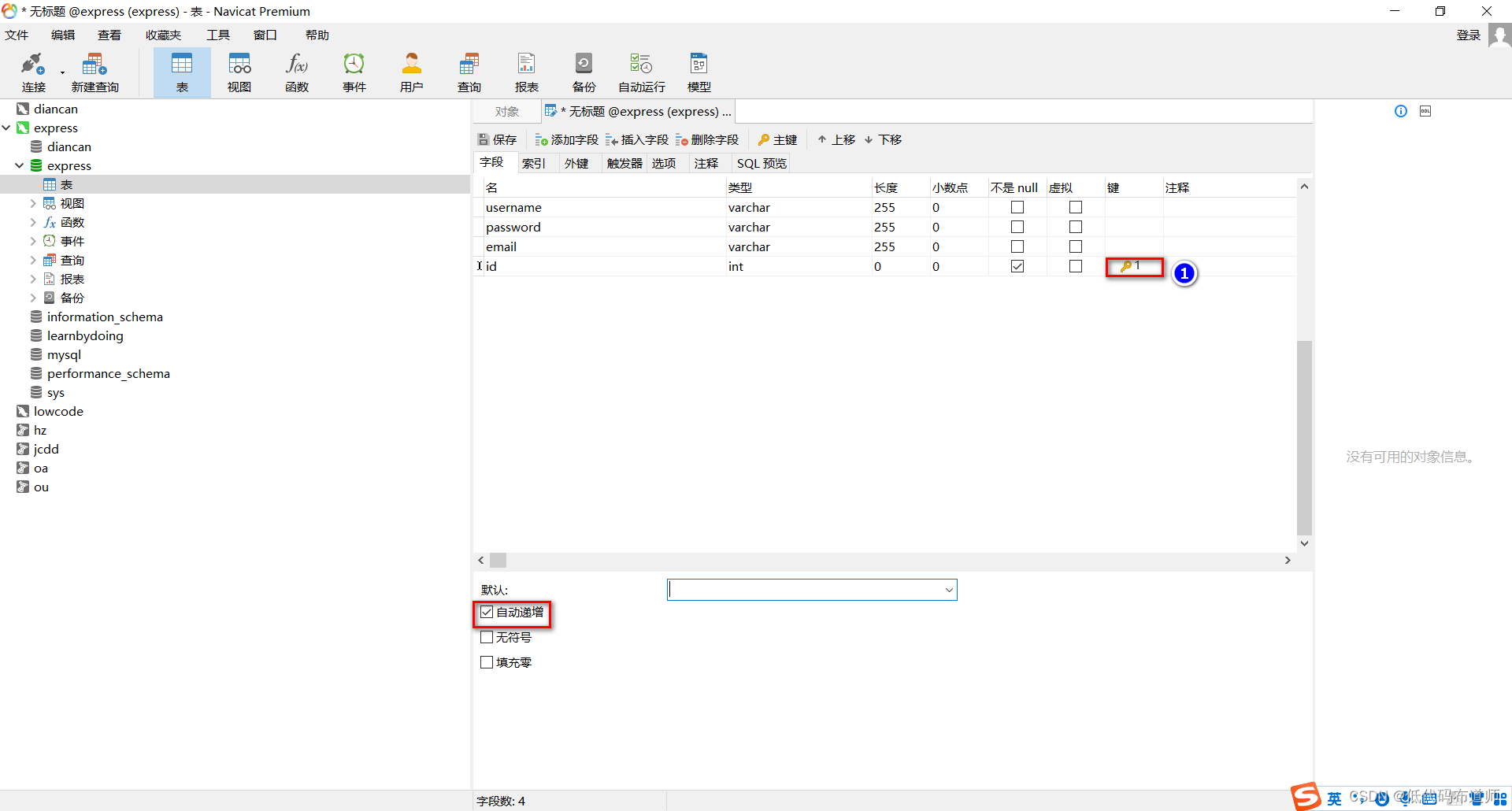Switch to the 对象 objects tab
Screen dimensions: 1512x811
pos(507,111)
